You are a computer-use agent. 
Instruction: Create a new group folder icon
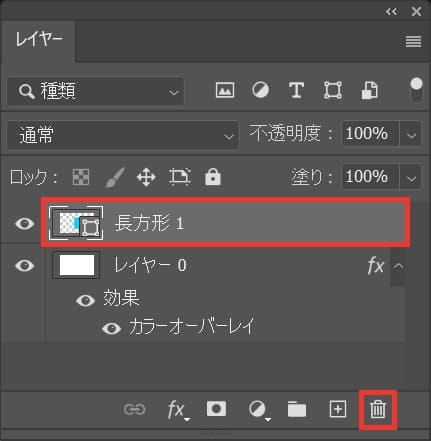297,409
